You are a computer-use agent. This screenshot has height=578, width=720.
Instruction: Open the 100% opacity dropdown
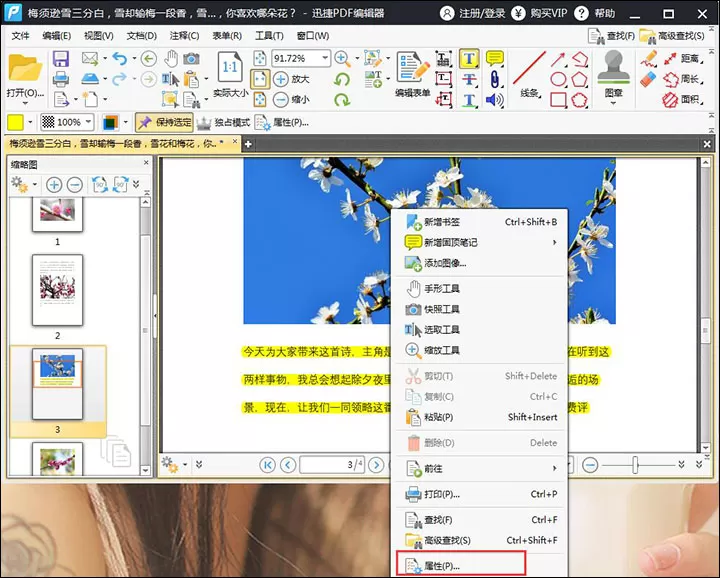click(88, 122)
